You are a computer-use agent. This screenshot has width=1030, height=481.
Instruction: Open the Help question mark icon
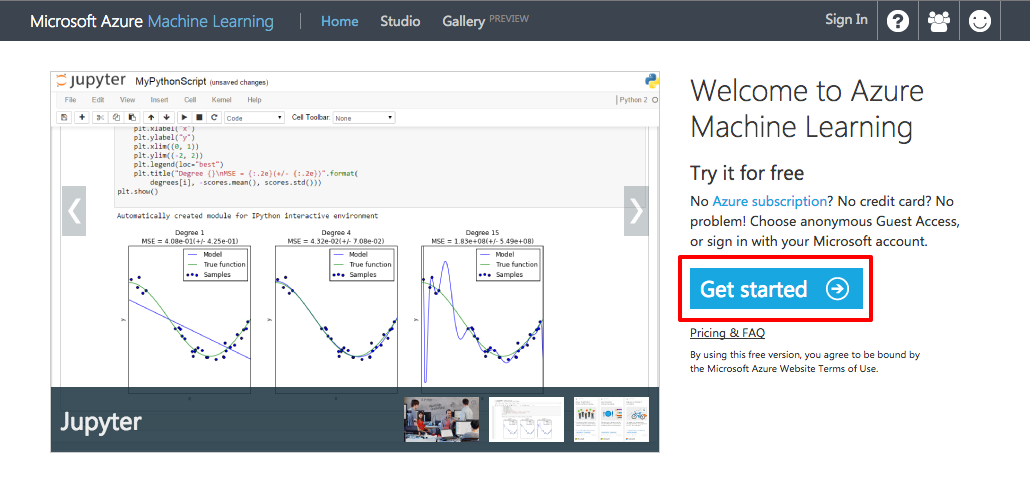pos(898,21)
